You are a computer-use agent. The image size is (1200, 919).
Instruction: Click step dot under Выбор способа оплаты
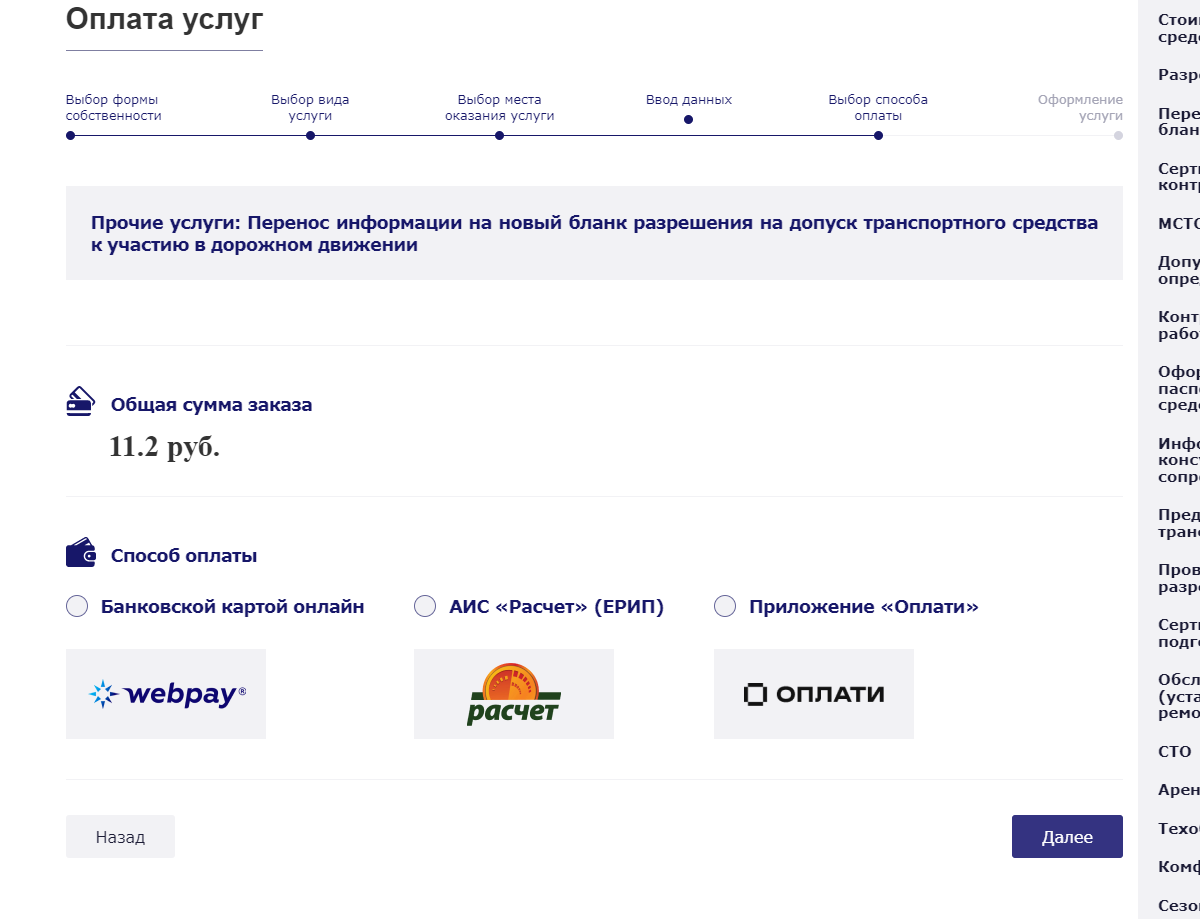coord(878,136)
